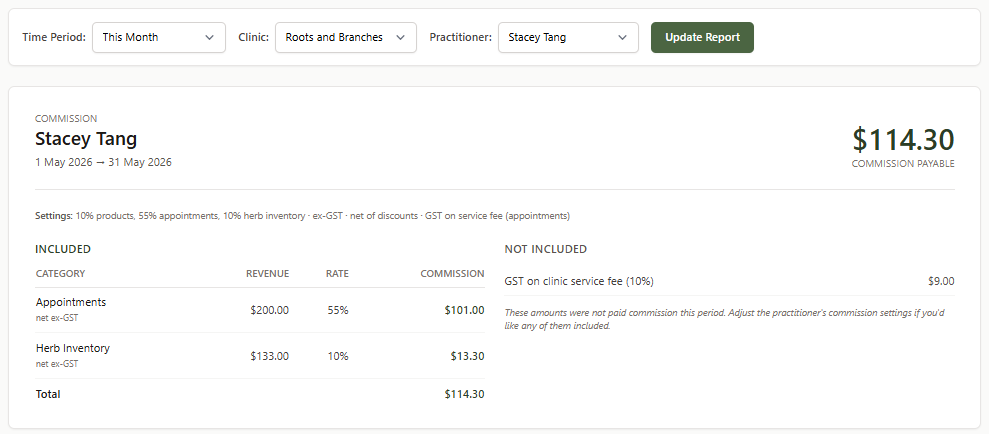Viewport: 989px width, 434px height.
Task: Click the large $114.30 commission payable amount
Action: [903, 140]
